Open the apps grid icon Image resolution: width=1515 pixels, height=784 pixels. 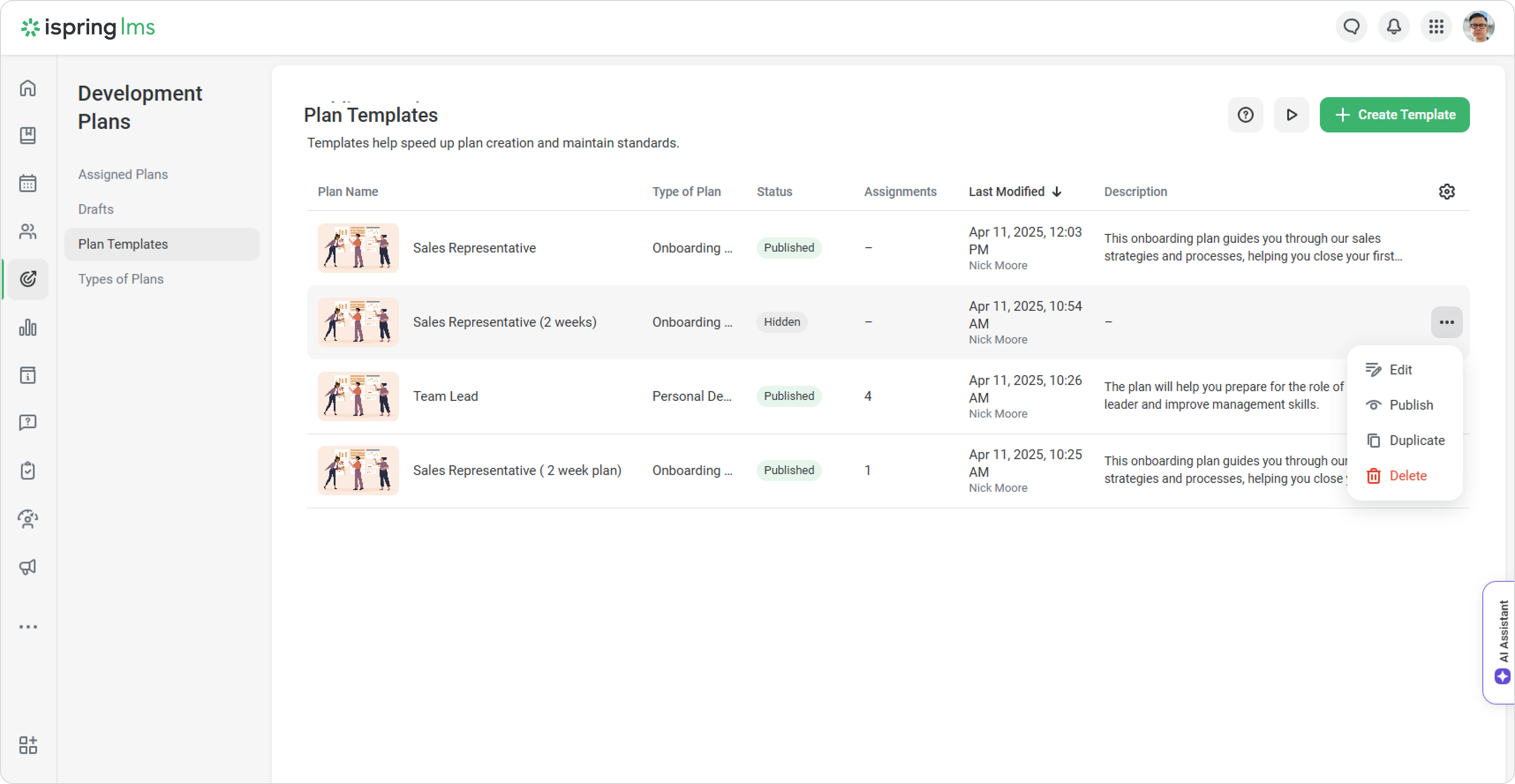pos(1436,27)
